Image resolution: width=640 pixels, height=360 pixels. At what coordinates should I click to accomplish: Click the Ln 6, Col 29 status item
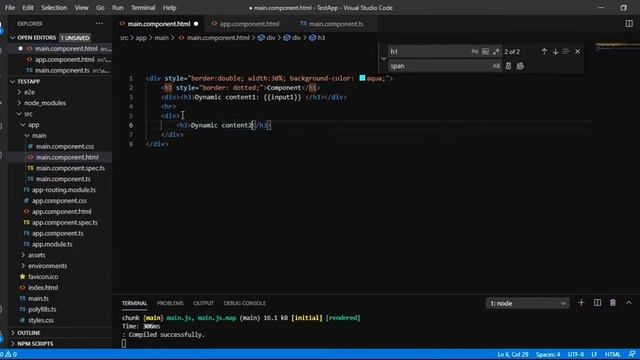click(x=513, y=354)
